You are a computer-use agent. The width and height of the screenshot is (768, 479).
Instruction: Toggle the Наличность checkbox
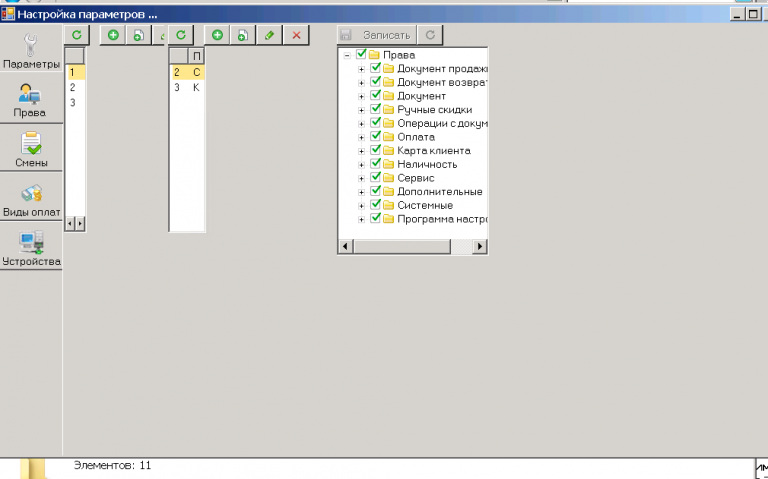click(x=375, y=163)
